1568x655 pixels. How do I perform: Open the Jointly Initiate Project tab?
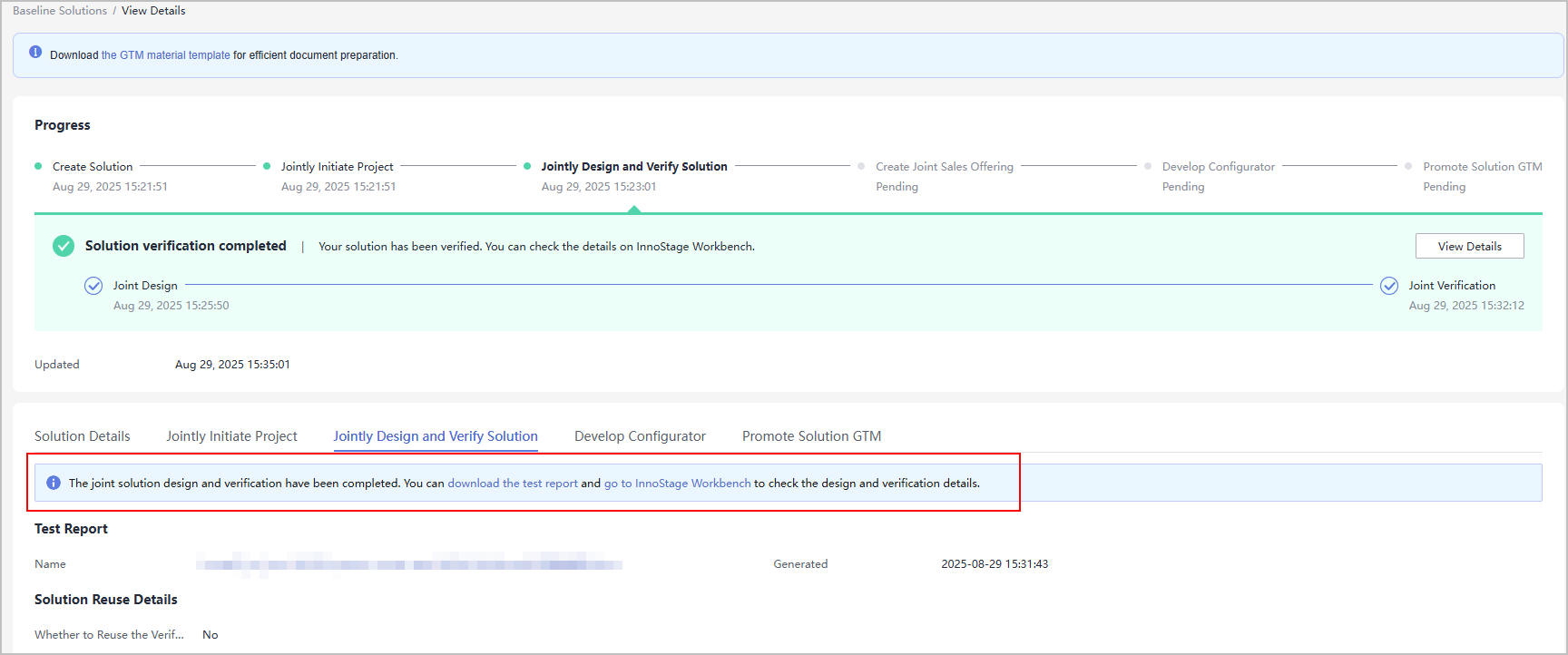pyautogui.click(x=231, y=436)
